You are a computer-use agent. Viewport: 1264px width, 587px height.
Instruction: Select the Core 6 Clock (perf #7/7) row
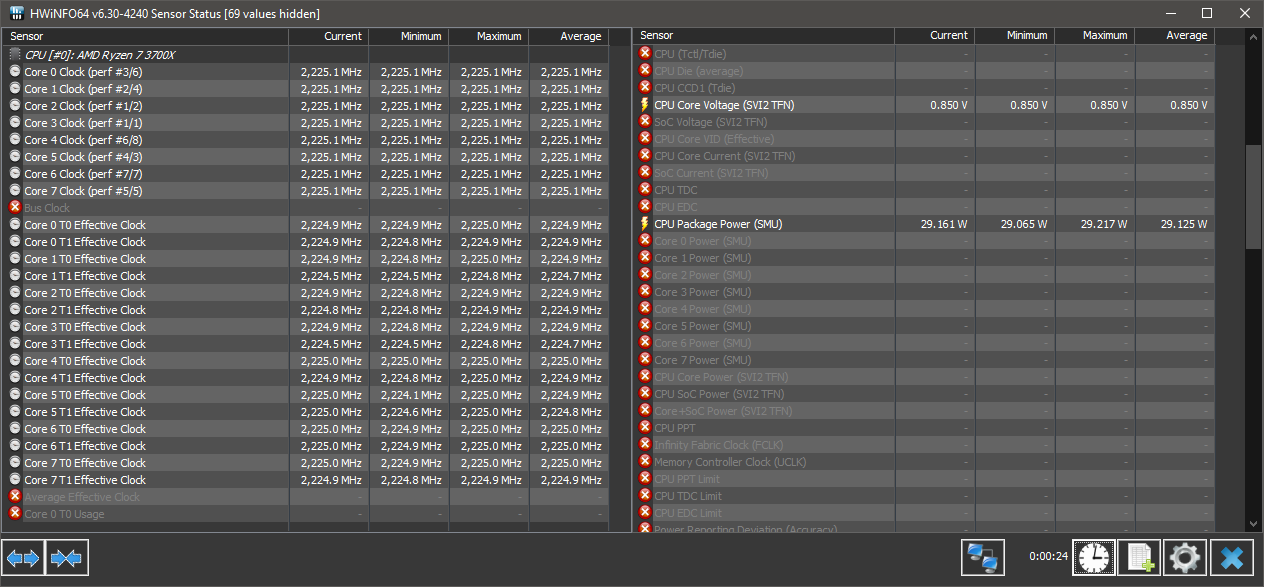pos(305,174)
